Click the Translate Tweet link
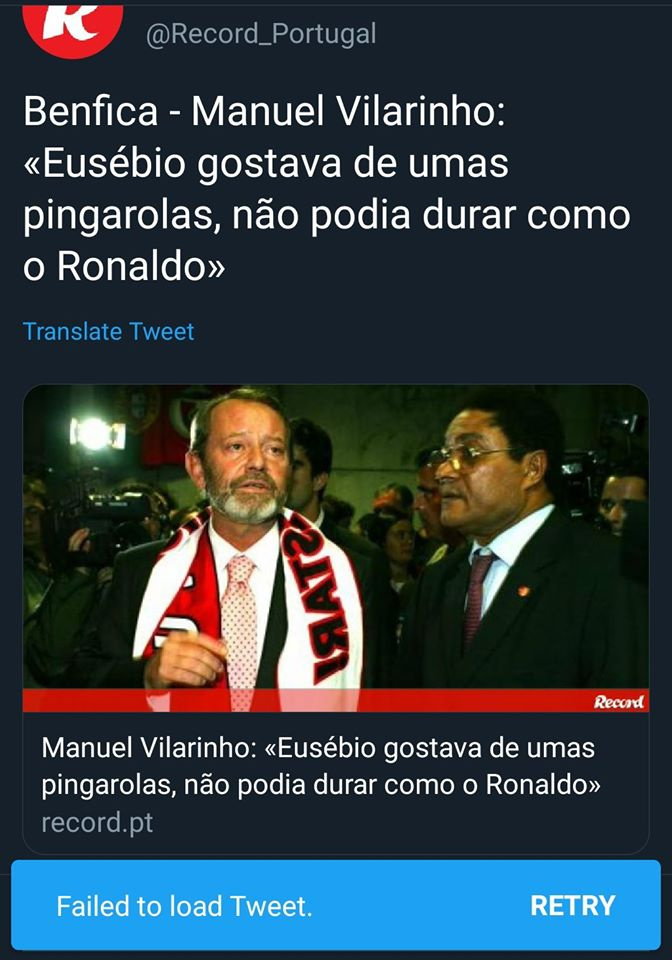 click(108, 331)
